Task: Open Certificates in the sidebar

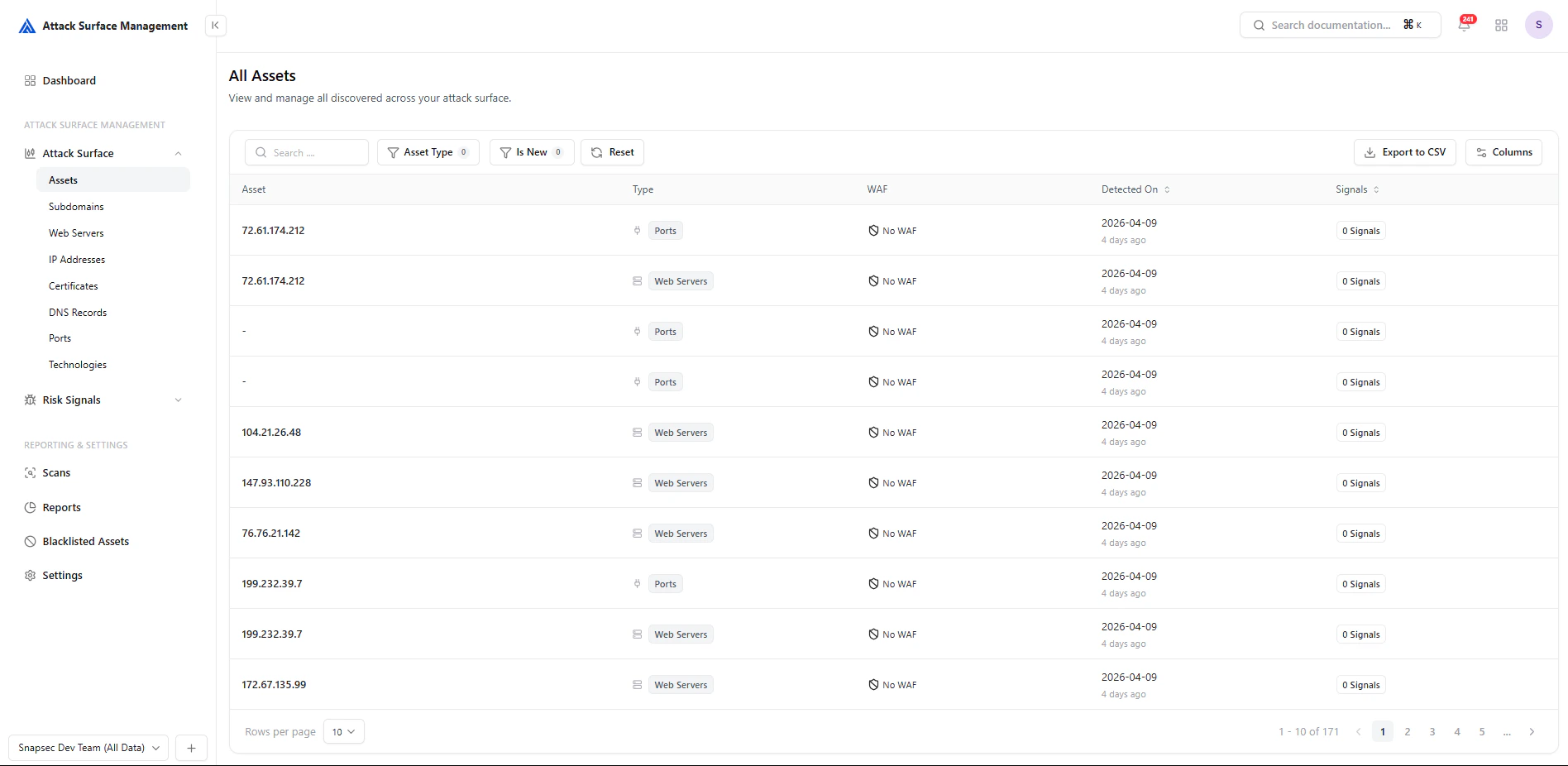Action: tap(74, 285)
